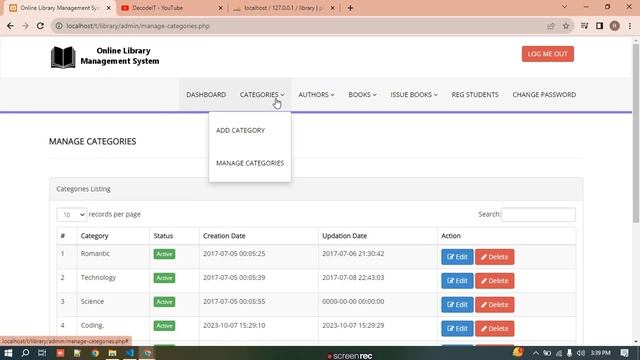
Task: Expand the AUTHORS menu
Action: [316, 94]
